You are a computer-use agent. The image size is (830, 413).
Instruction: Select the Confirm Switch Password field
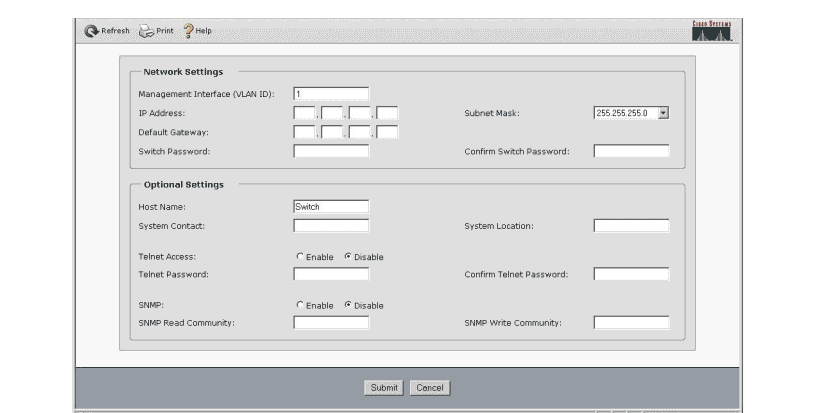631,151
